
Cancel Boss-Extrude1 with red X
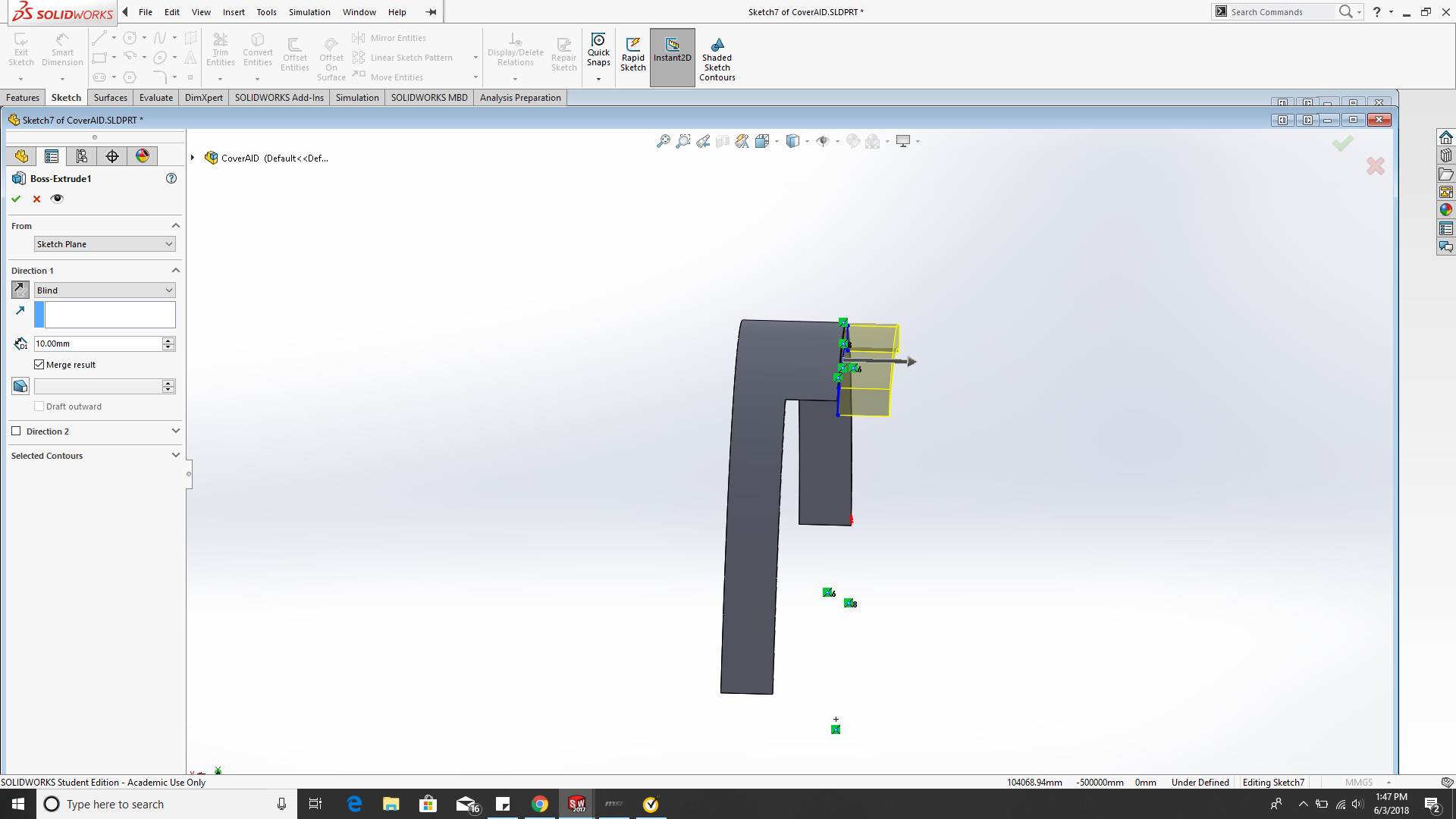point(36,199)
